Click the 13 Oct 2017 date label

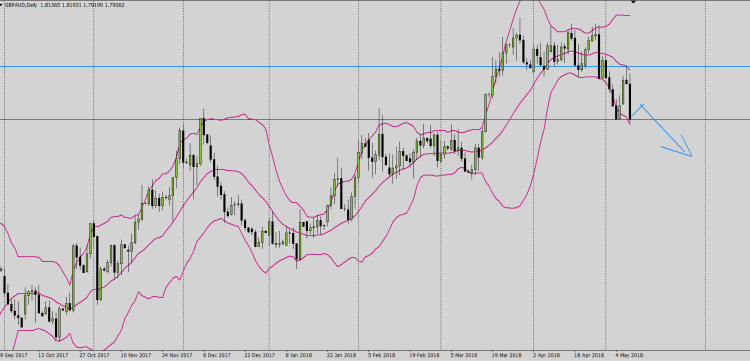(x=53, y=356)
